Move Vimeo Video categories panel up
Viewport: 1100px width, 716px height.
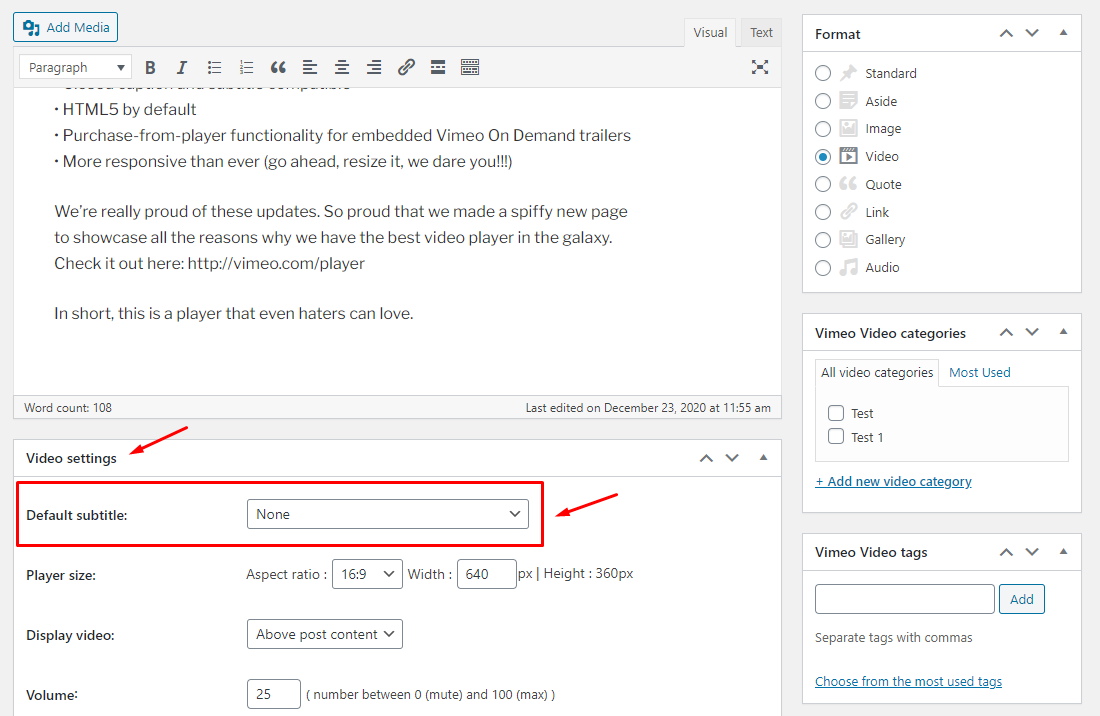[1006, 332]
